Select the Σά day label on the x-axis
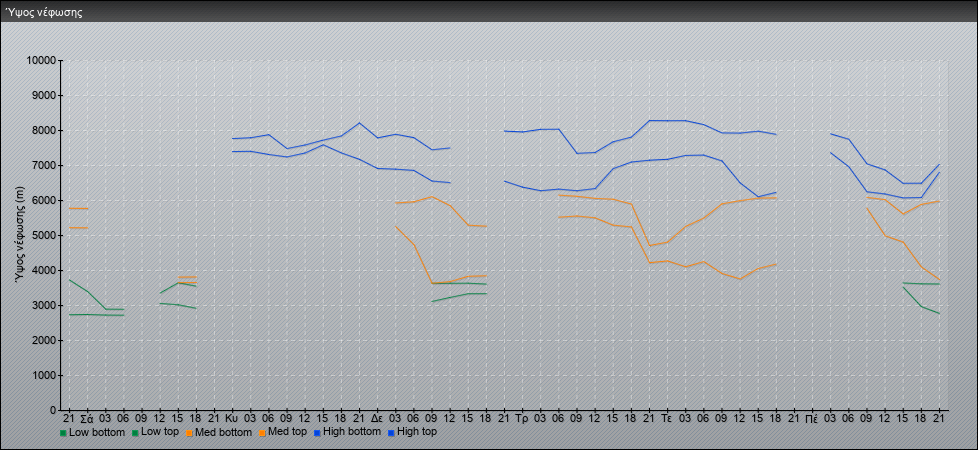 [87, 418]
